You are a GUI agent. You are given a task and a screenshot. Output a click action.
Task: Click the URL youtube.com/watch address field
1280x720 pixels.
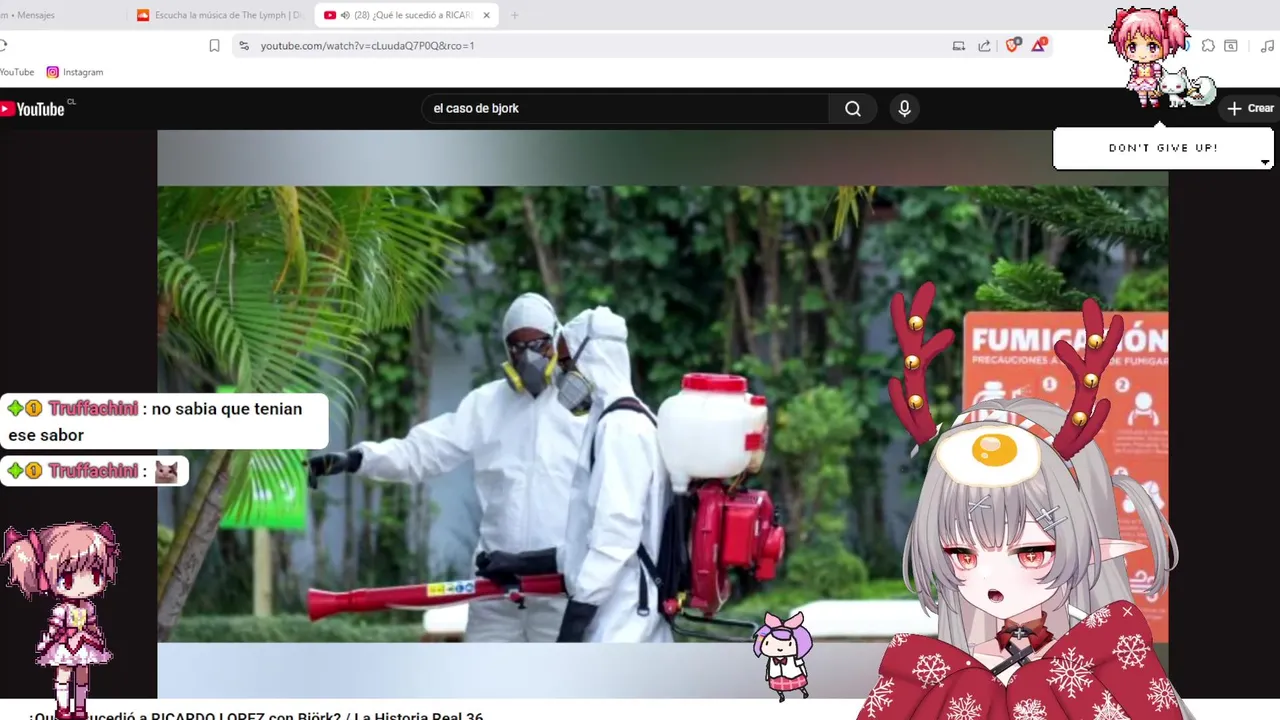point(367,46)
